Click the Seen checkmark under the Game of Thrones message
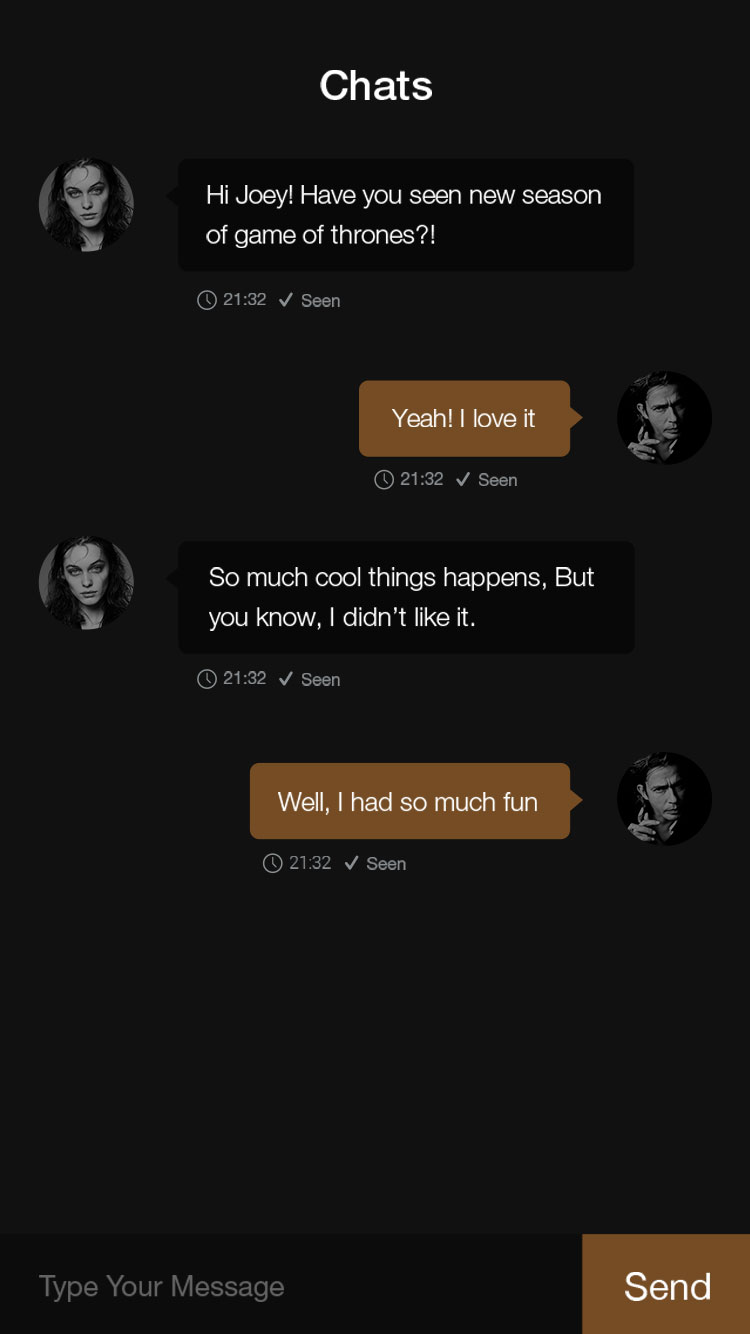 285,300
